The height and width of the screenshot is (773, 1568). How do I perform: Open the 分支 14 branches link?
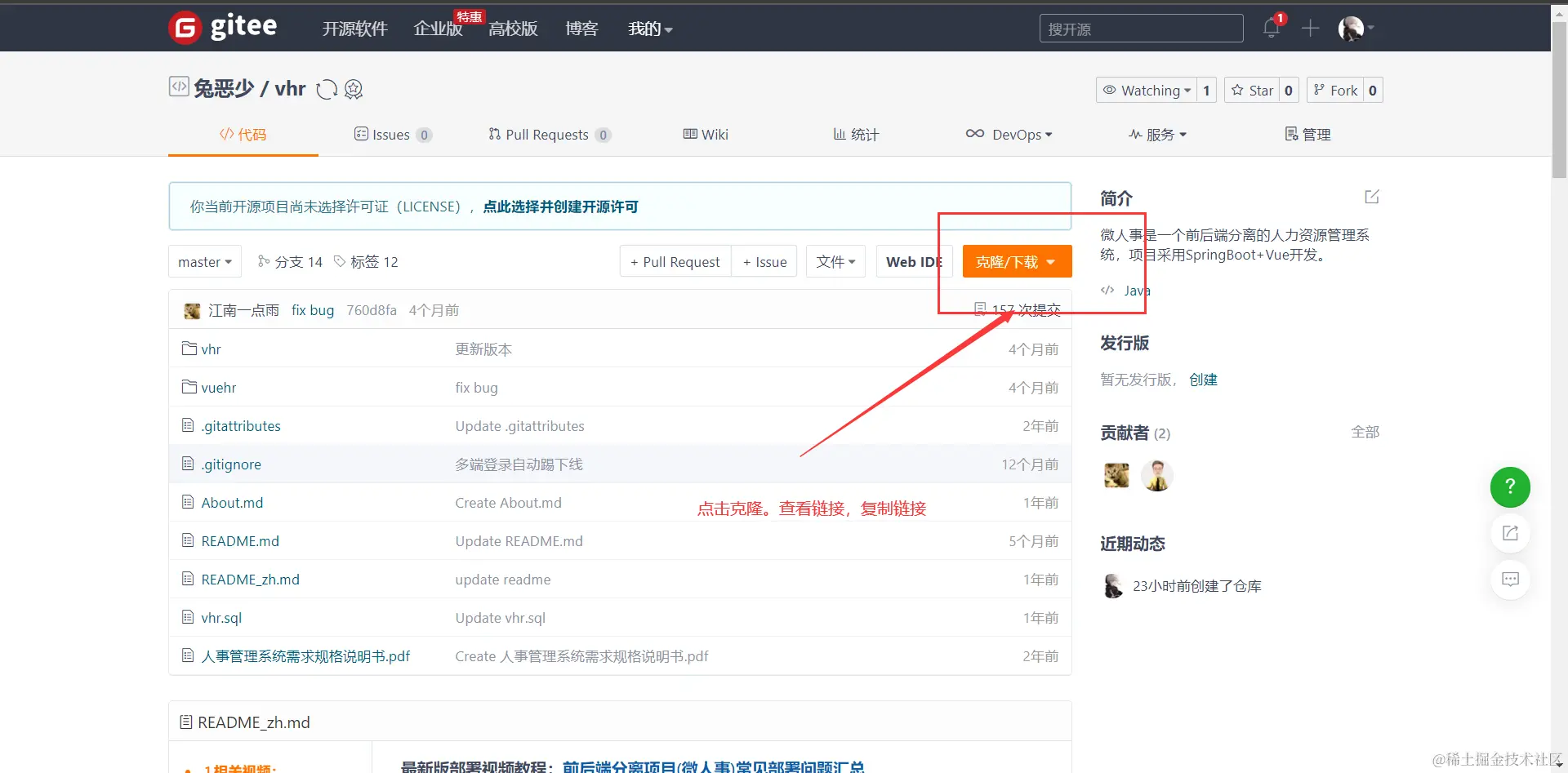(x=290, y=261)
